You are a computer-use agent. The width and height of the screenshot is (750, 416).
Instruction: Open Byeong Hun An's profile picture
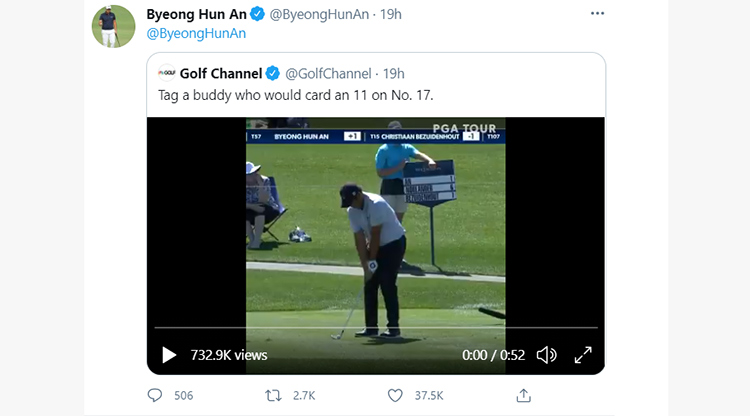click(x=113, y=26)
